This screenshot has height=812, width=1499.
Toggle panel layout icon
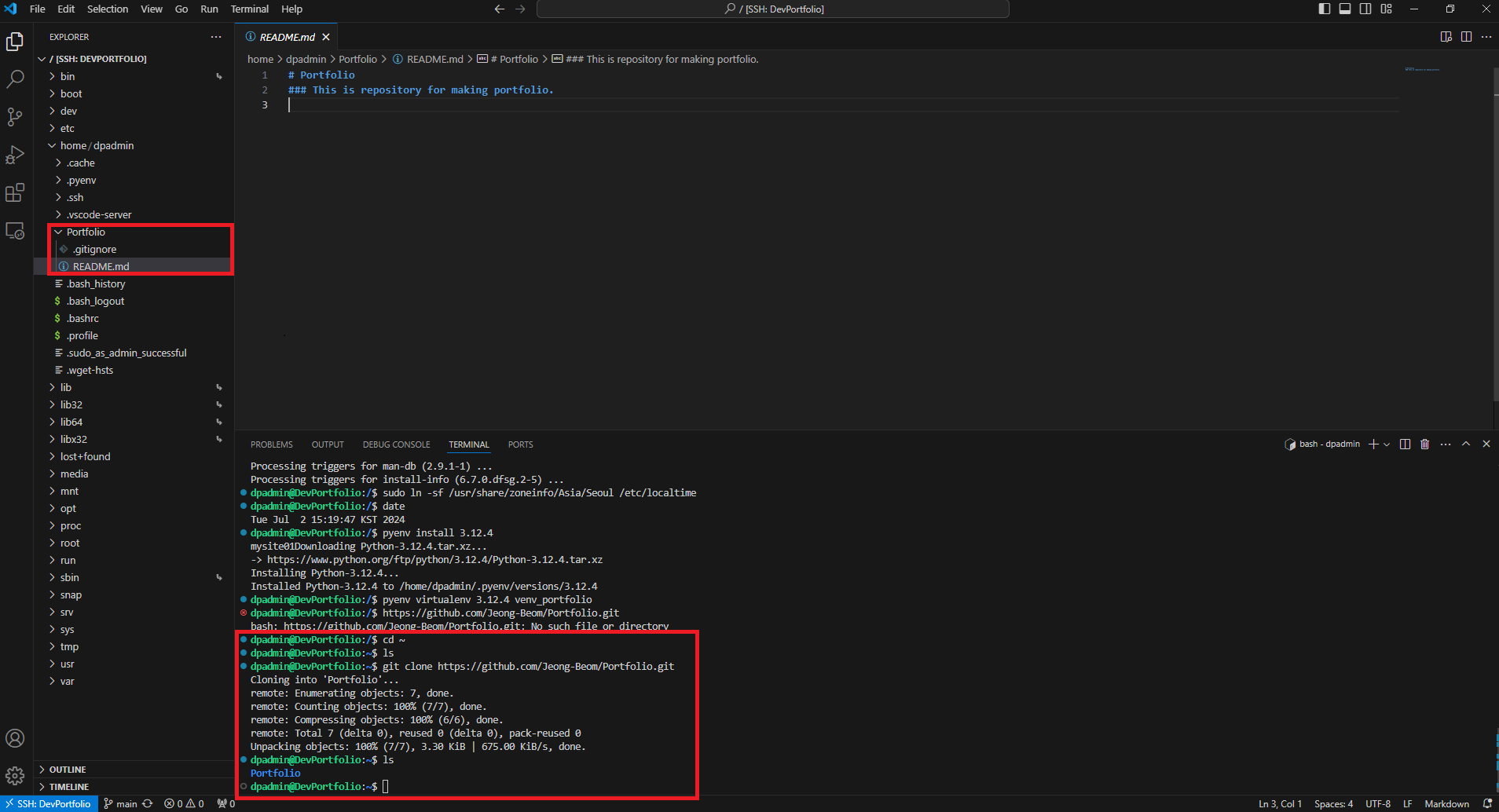(x=1345, y=9)
